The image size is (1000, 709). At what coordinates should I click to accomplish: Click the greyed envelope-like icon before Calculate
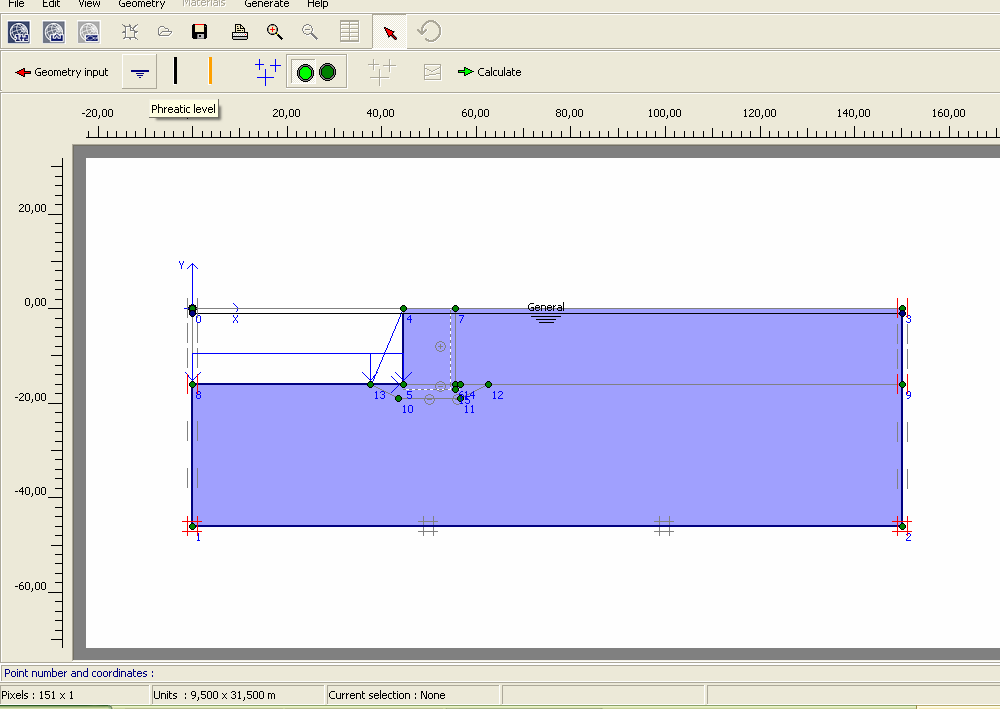pos(432,72)
